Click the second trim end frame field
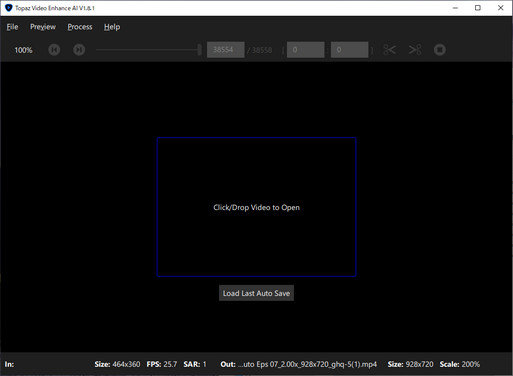This screenshot has width=513, height=376. (x=350, y=50)
